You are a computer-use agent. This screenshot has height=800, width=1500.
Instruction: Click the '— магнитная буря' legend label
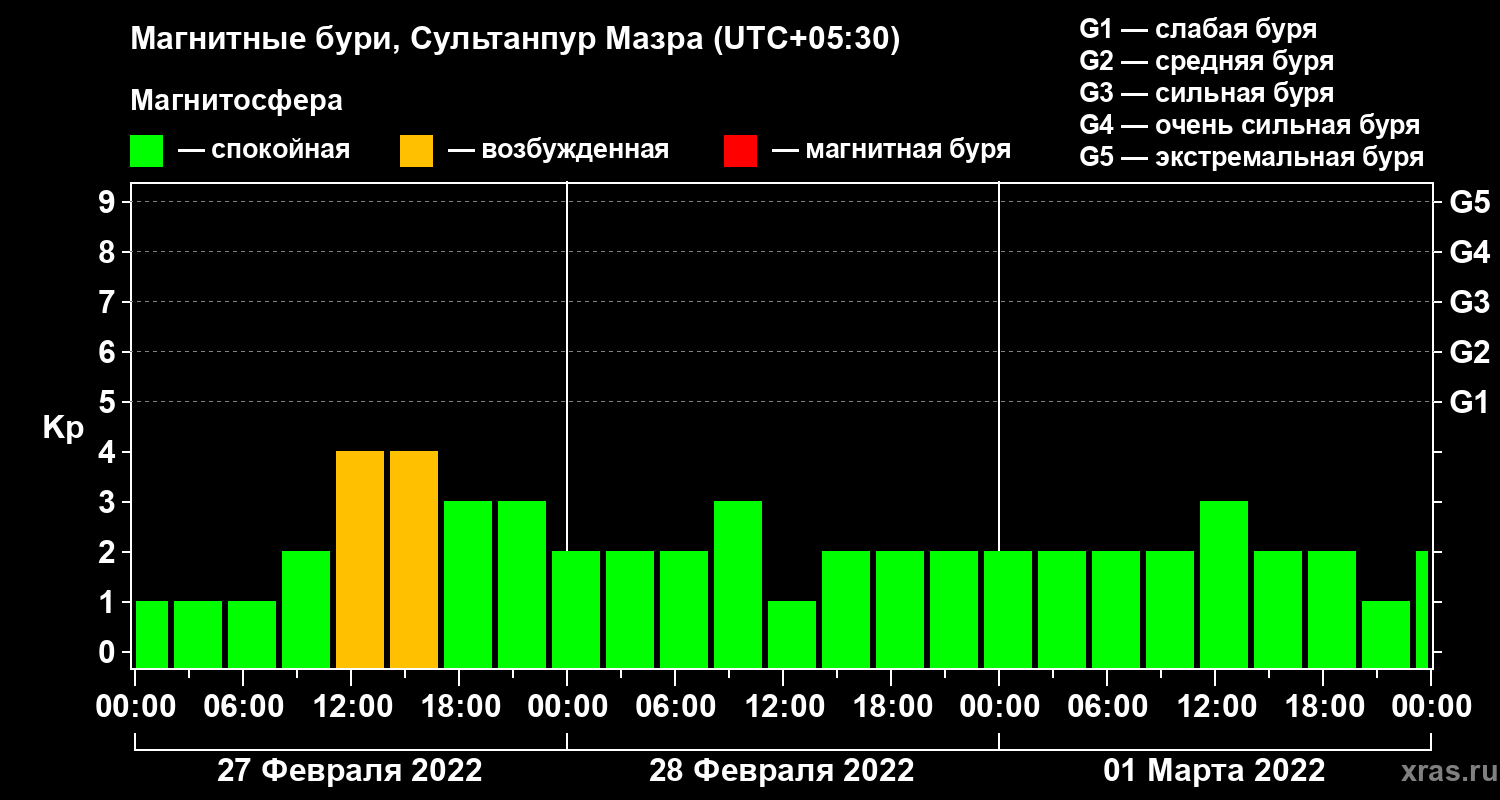[x=891, y=150]
